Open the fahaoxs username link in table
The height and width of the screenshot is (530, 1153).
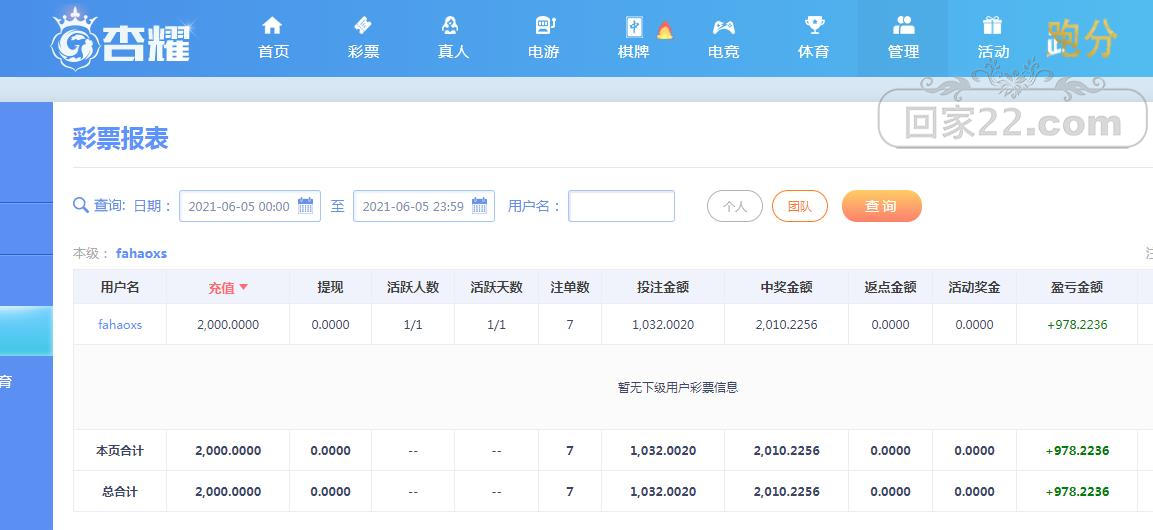click(x=120, y=324)
